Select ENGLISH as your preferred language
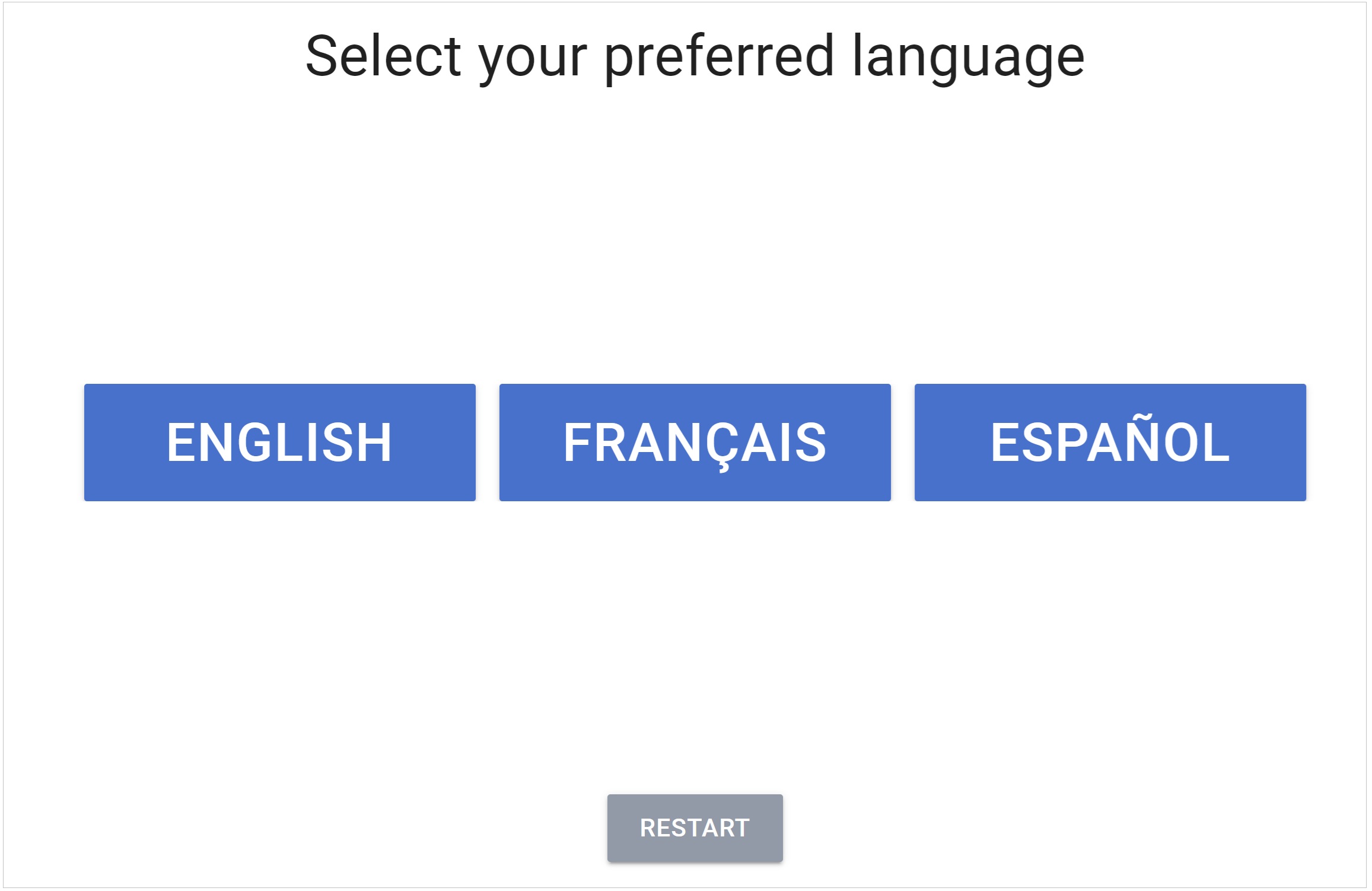 click(279, 442)
